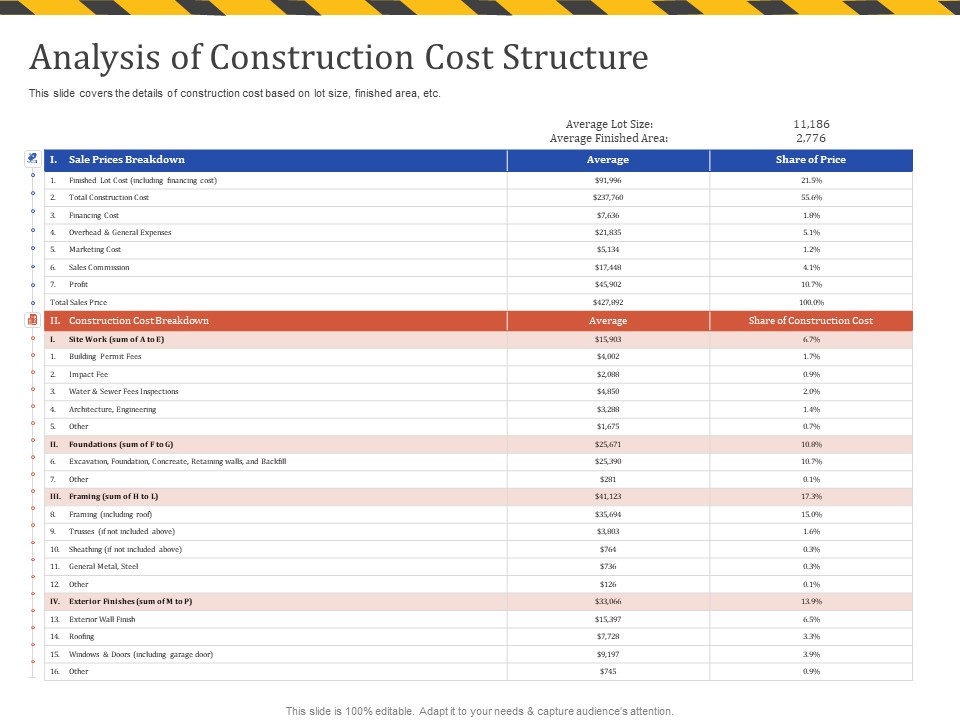Click the 'Excavation, Foundation, Concreate' row label
The height and width of the screenshot is (720, 960).
click(x=178, y=462)
